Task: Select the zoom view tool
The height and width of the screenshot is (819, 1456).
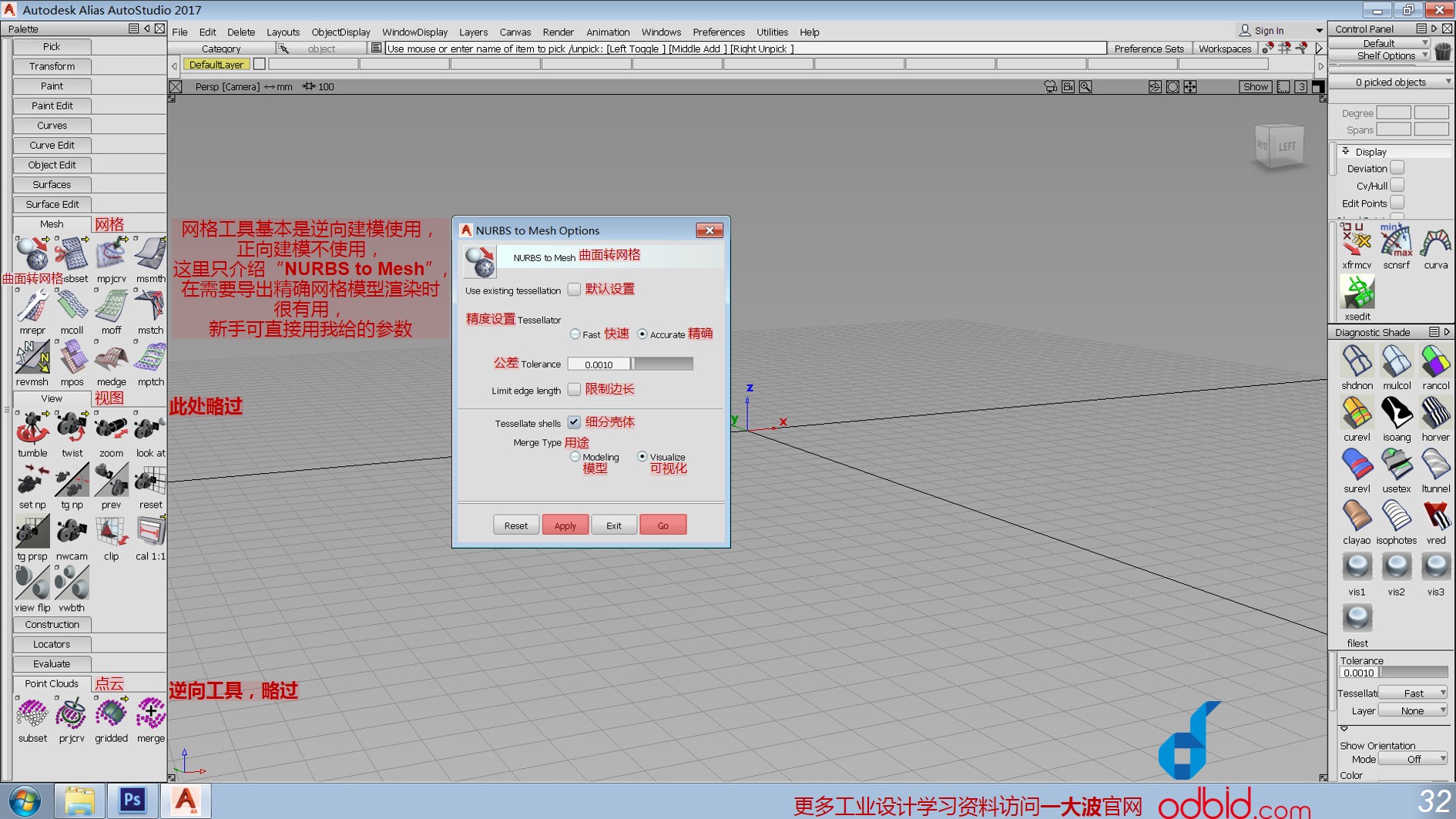Action: [x=111, y=428]
